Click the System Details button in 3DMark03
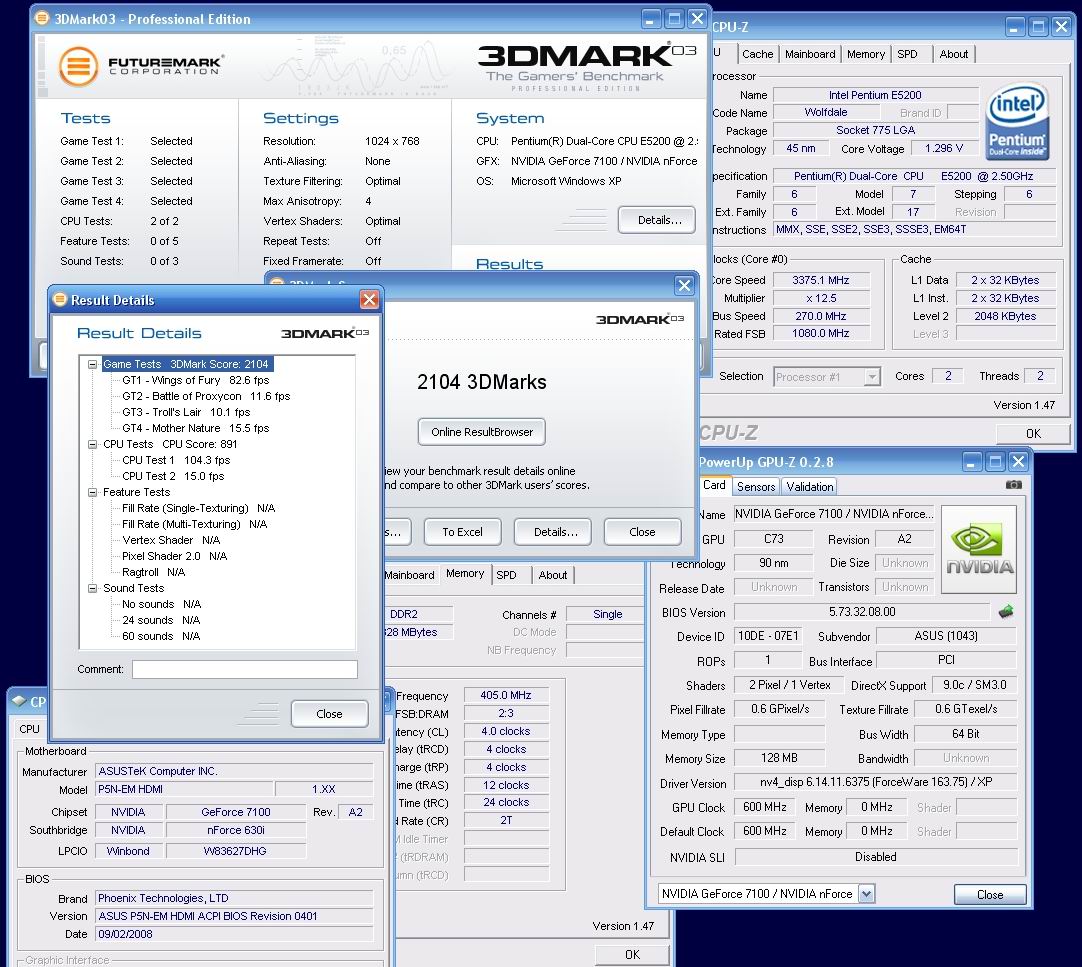Screen dimensions: 1082x967 pyautogui.click(x=657, y=220)
